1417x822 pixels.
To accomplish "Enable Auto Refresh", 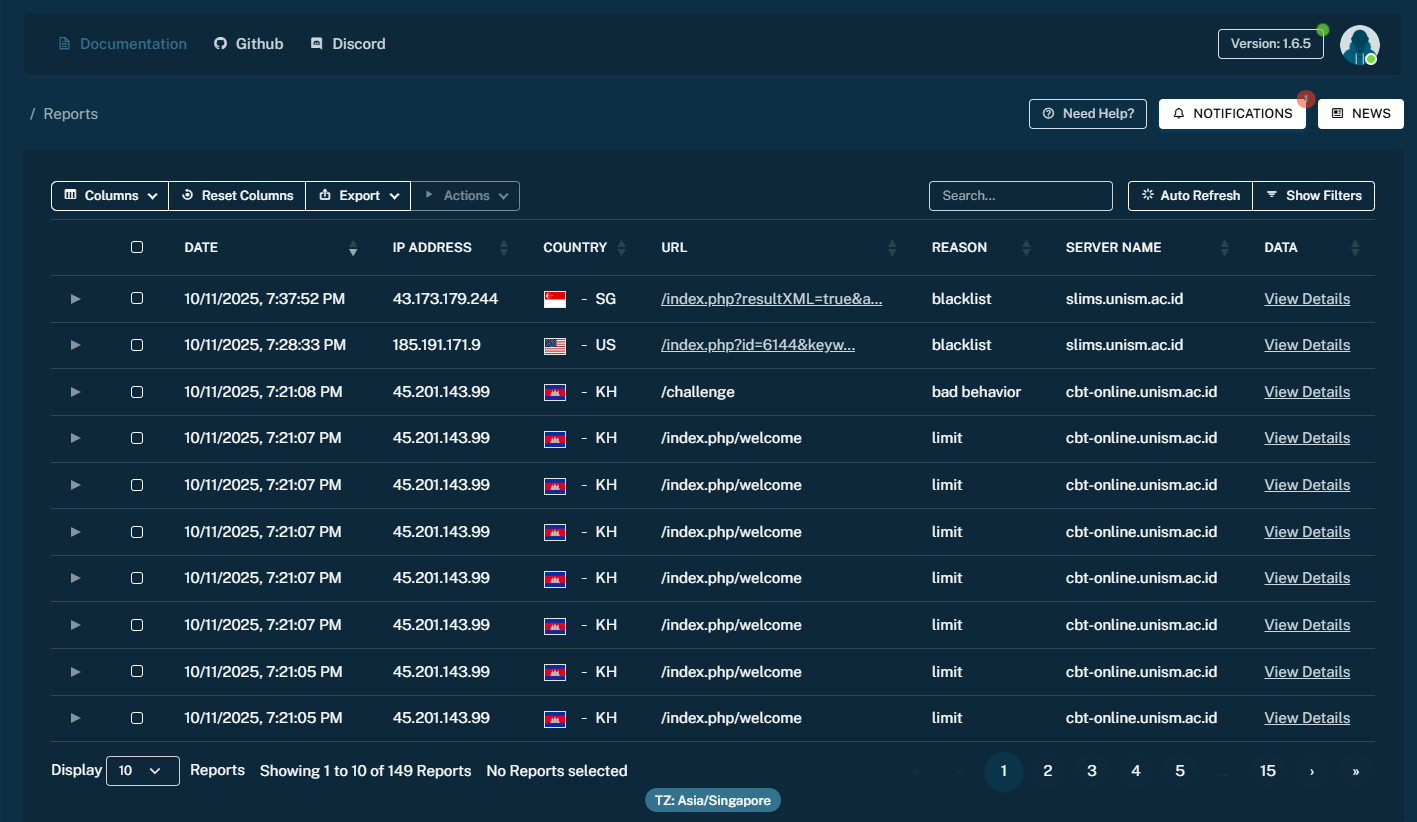I will pyautogui.click(x=1190, y=196).
